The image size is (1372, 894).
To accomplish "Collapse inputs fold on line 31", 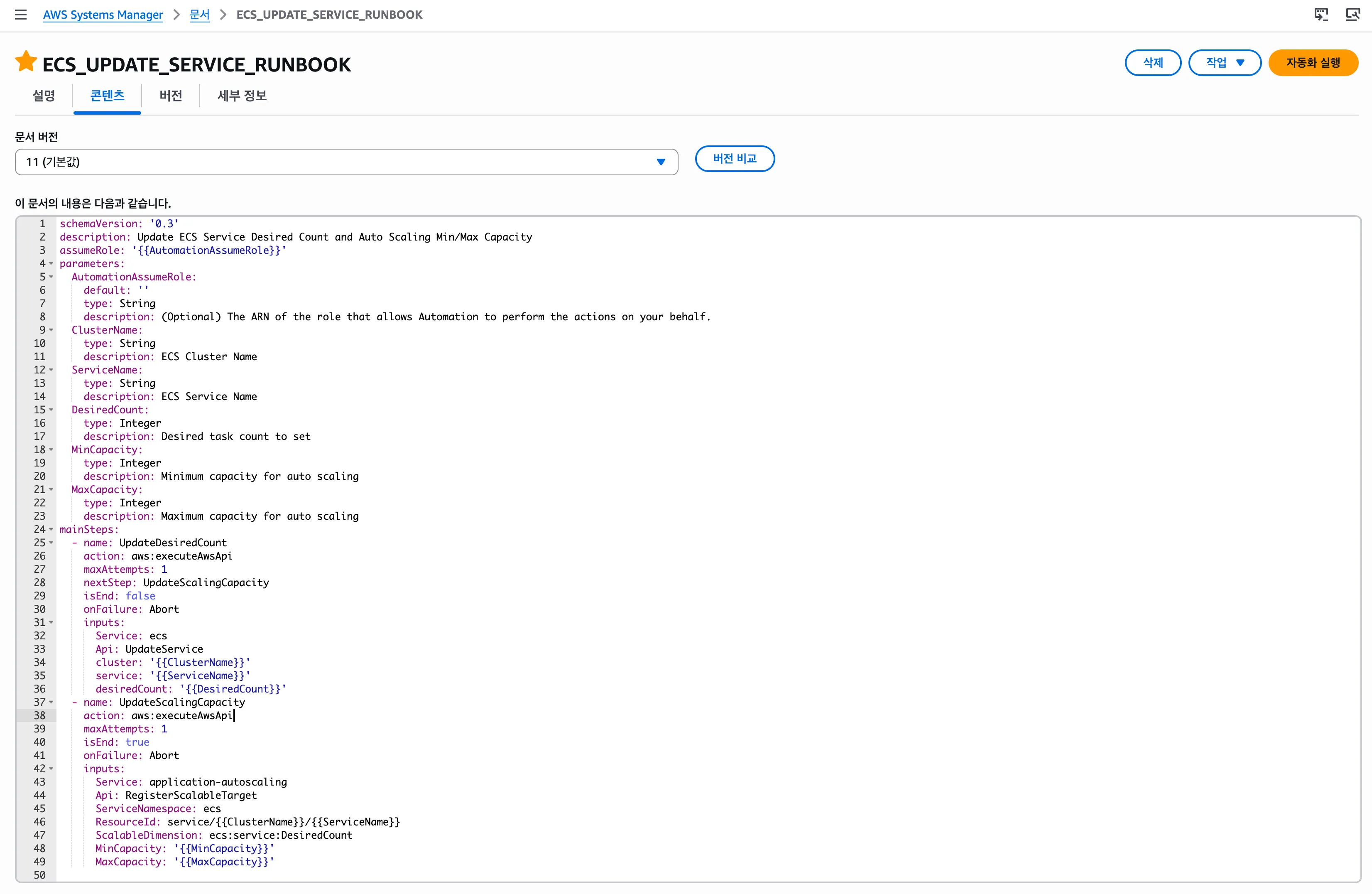I will pos(51,622).
